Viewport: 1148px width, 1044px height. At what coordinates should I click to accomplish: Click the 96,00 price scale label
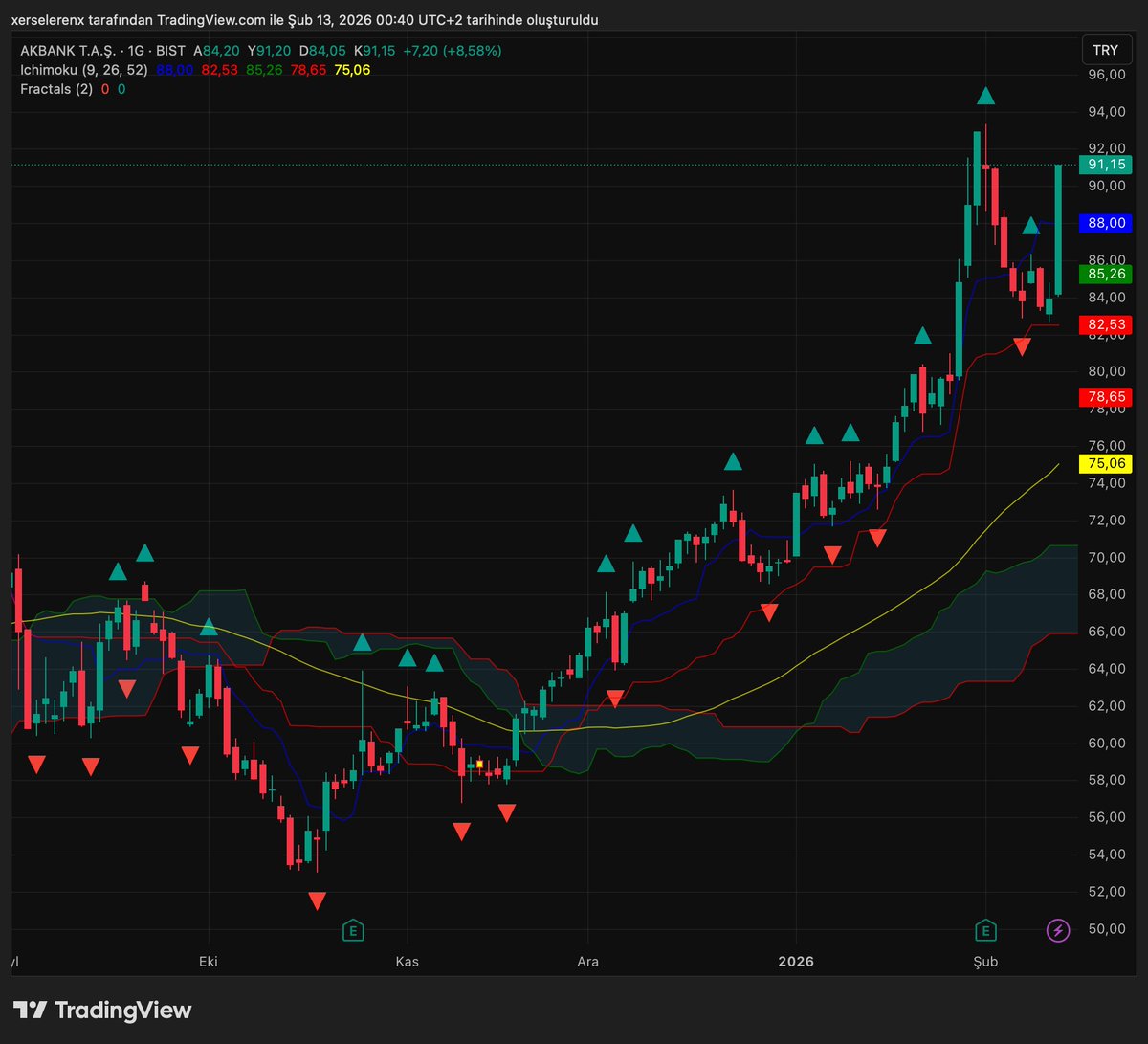click(x=1107, y=75)
